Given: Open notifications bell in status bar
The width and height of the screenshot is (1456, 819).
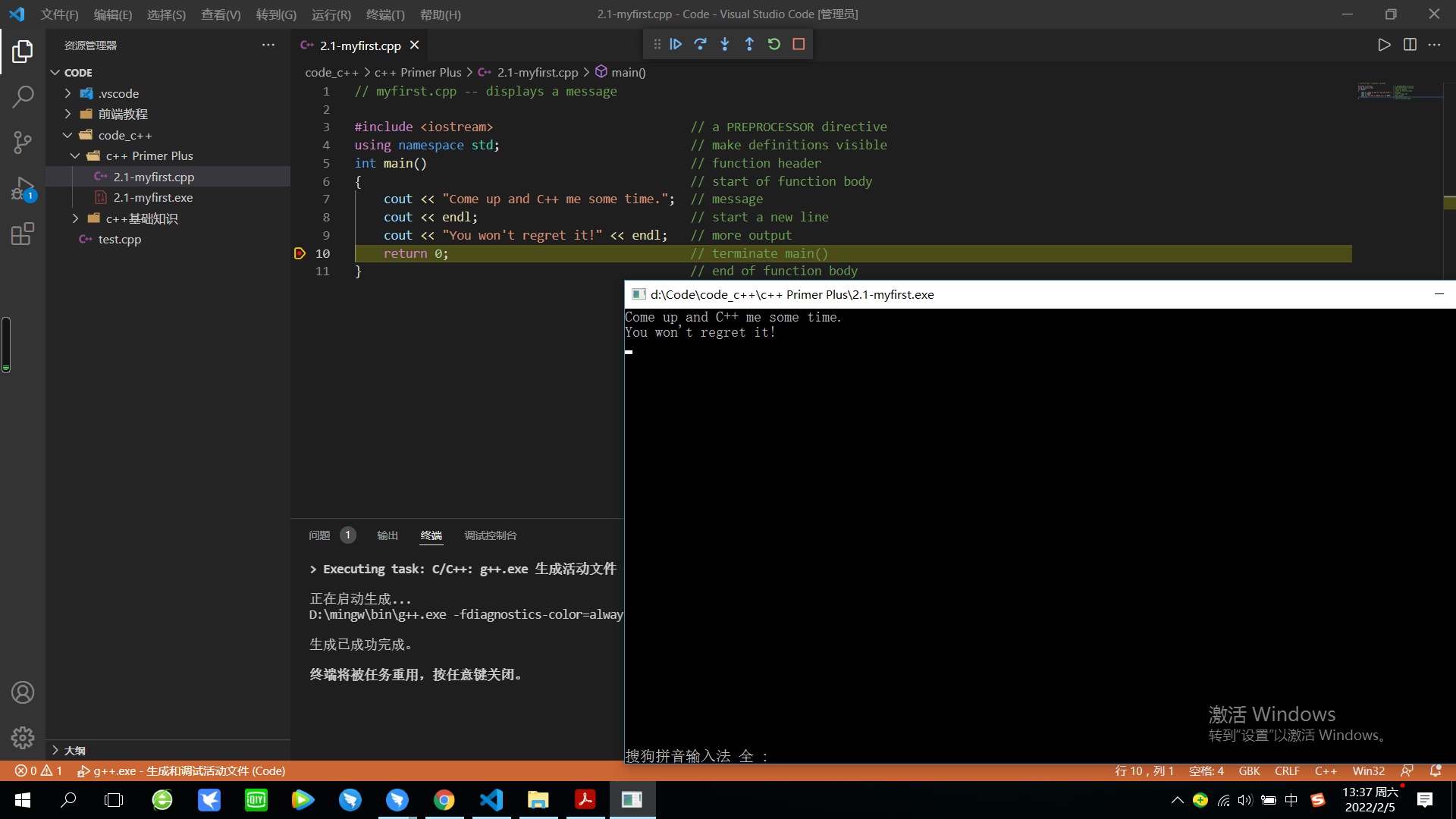Looking at the screenshot, I should 1436,770.
